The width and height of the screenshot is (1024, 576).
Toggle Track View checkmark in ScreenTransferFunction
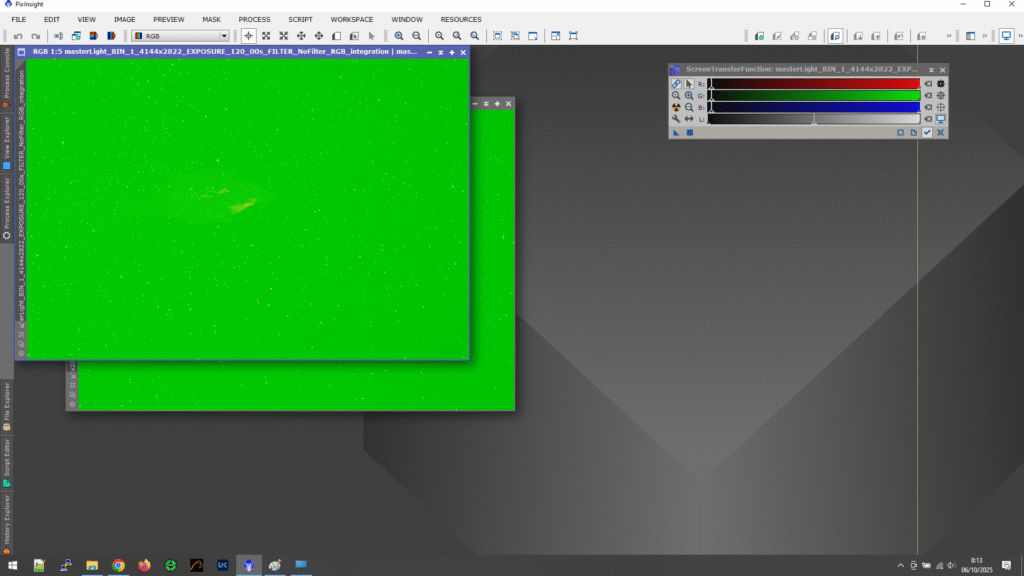point(927,132)
